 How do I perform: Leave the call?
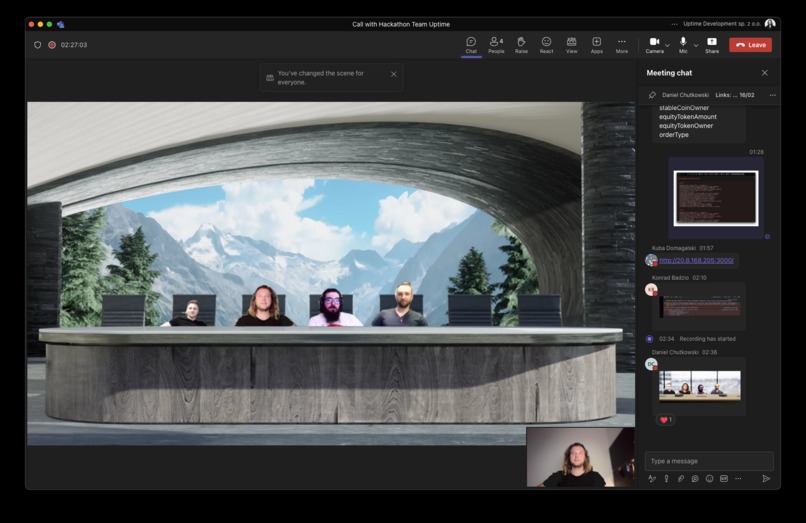tap(750, 45)
